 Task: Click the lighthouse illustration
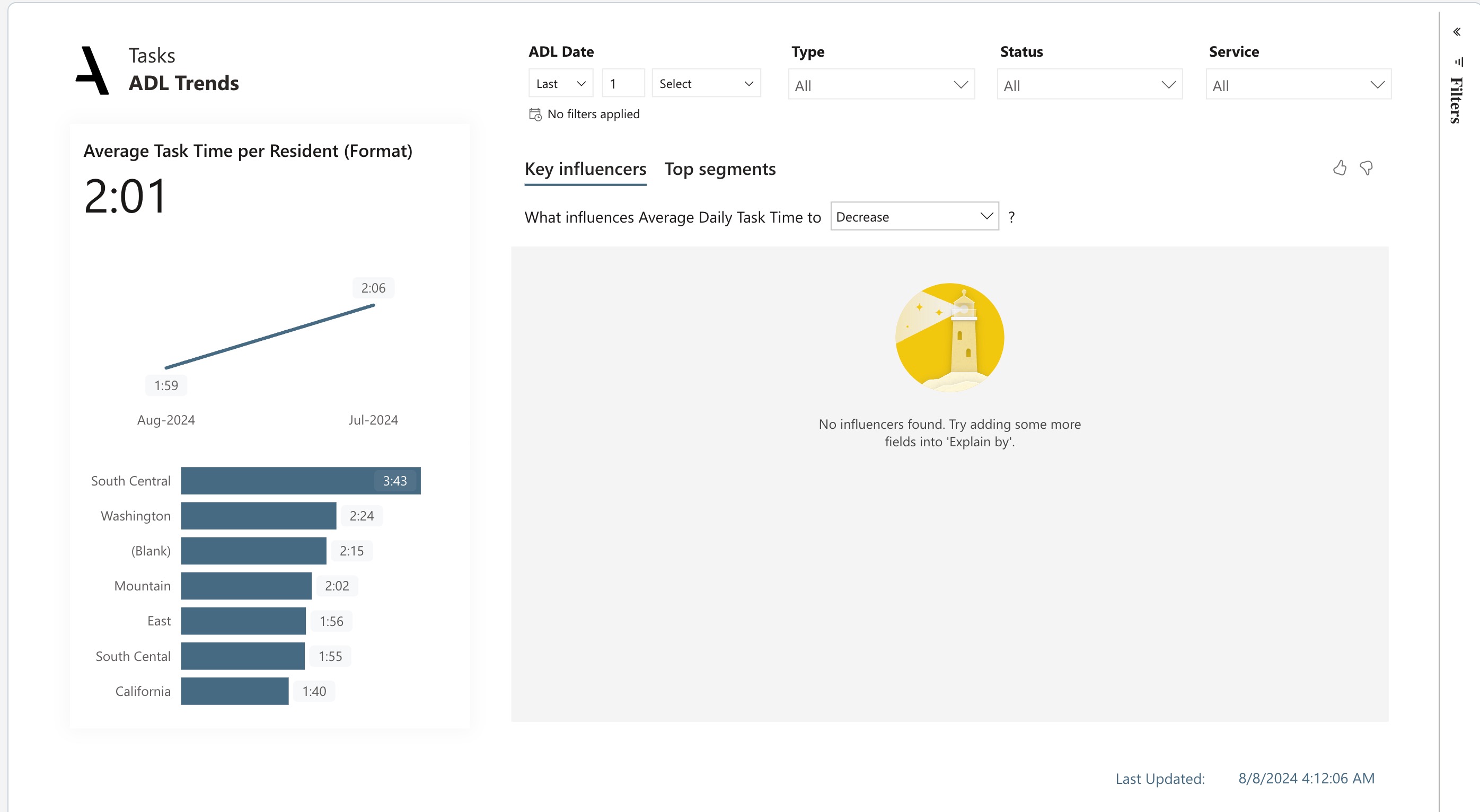949,337
